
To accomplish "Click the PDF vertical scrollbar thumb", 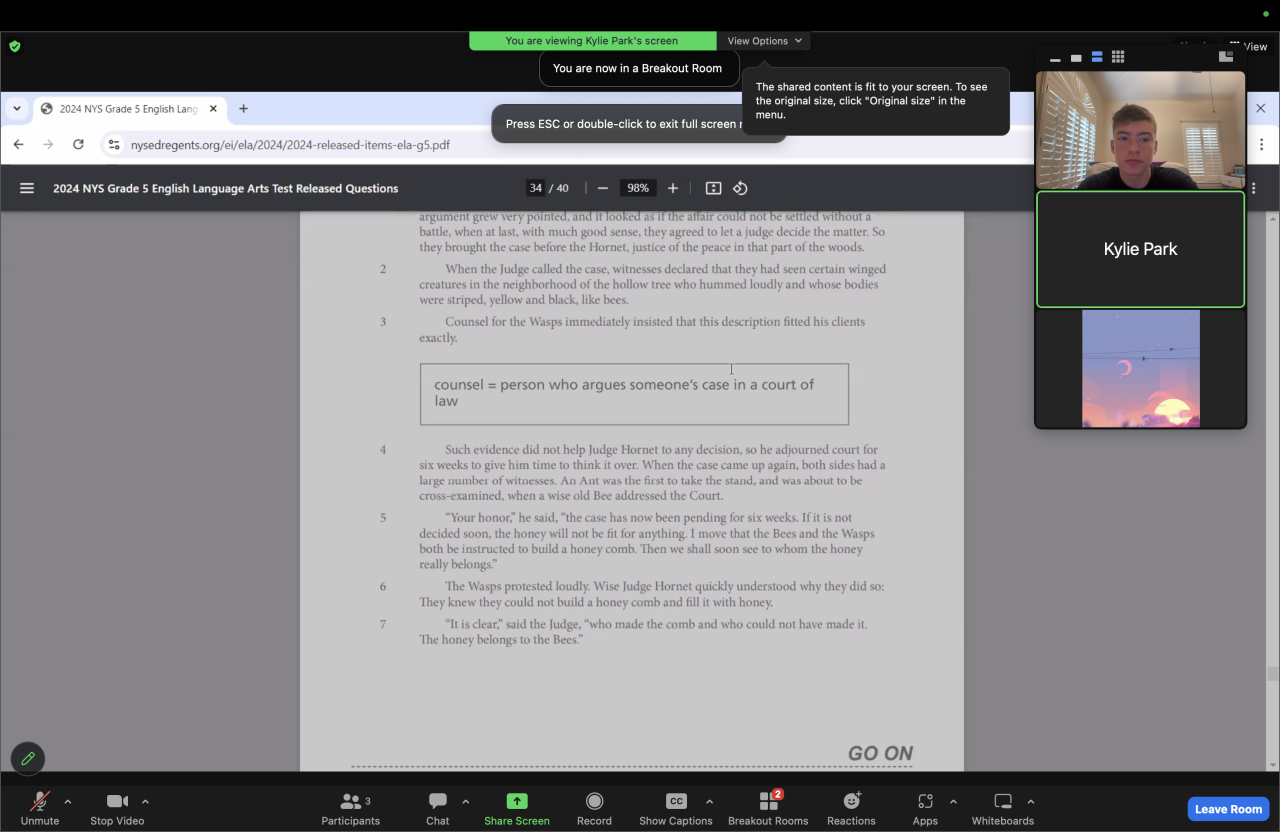I will pos(1273,674).
